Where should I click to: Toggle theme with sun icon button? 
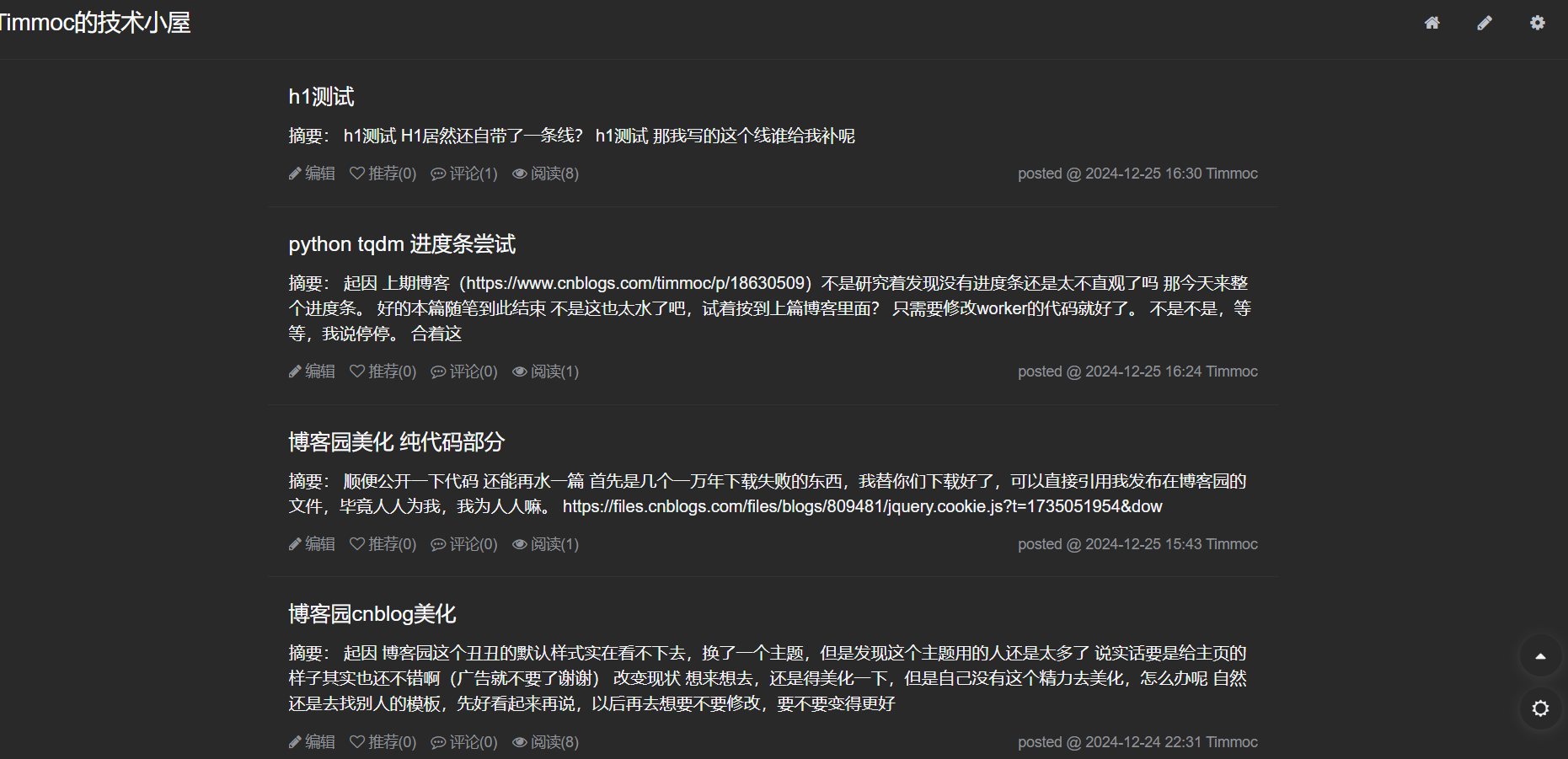(x=1540, y=708)
